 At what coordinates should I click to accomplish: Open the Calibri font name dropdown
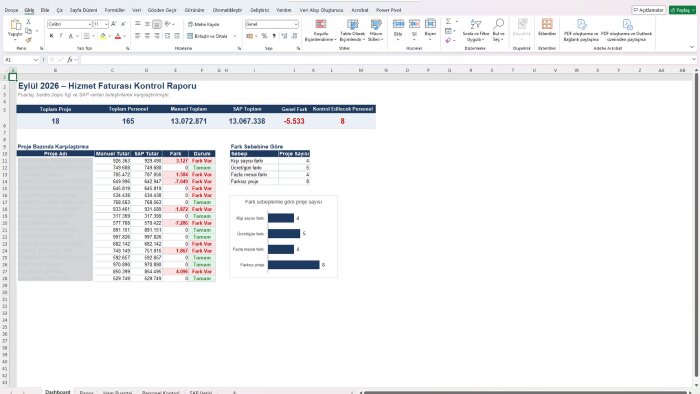(89, 24)
